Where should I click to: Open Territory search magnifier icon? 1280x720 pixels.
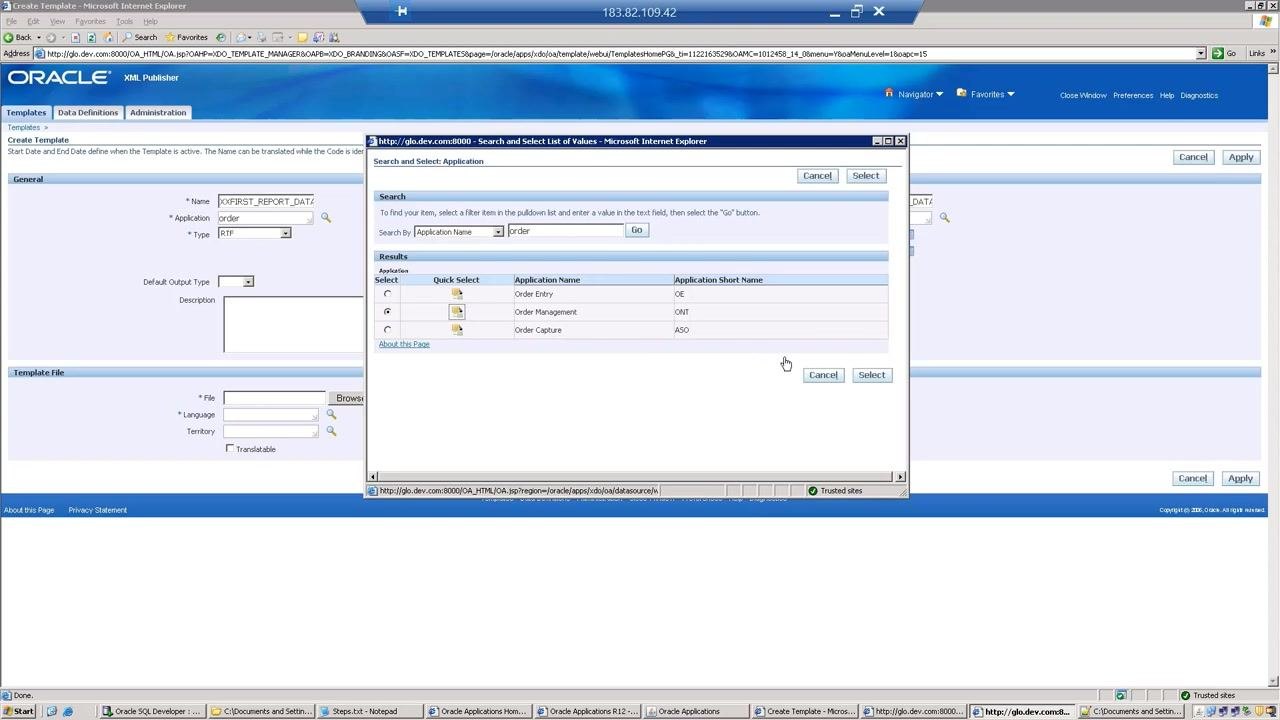tap(331, 431)
